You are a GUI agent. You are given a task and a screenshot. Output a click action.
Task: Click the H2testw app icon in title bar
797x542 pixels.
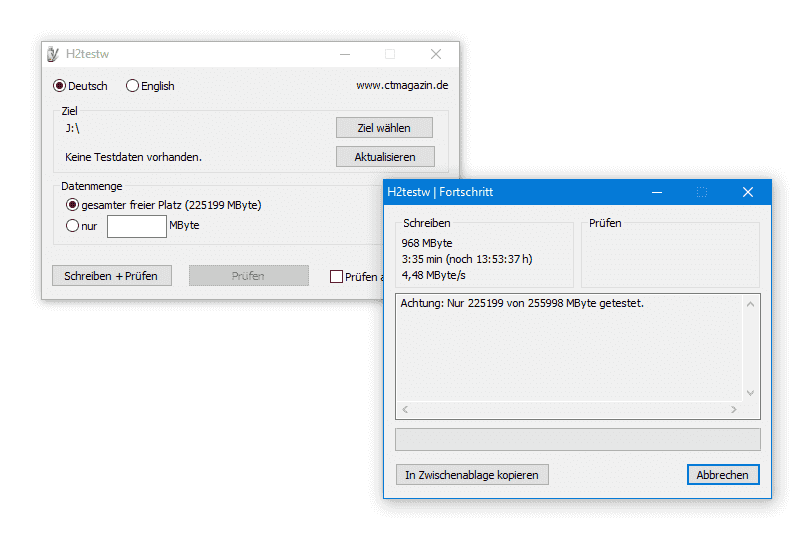point(53,54)
